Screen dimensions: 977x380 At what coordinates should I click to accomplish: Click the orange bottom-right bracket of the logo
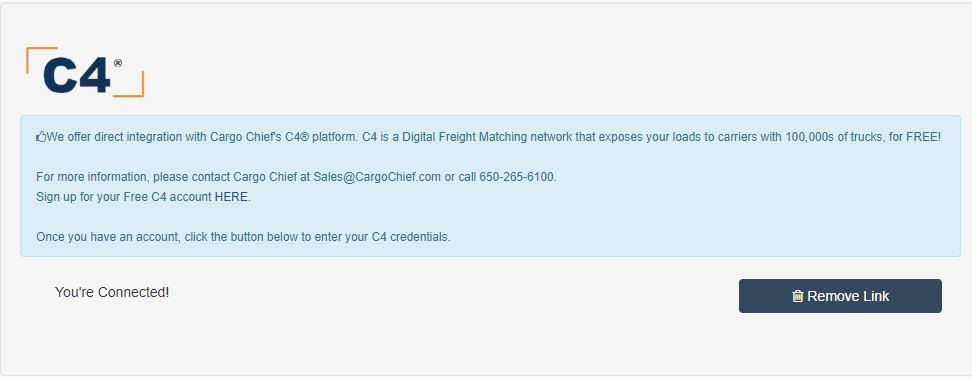coord(129,85)
